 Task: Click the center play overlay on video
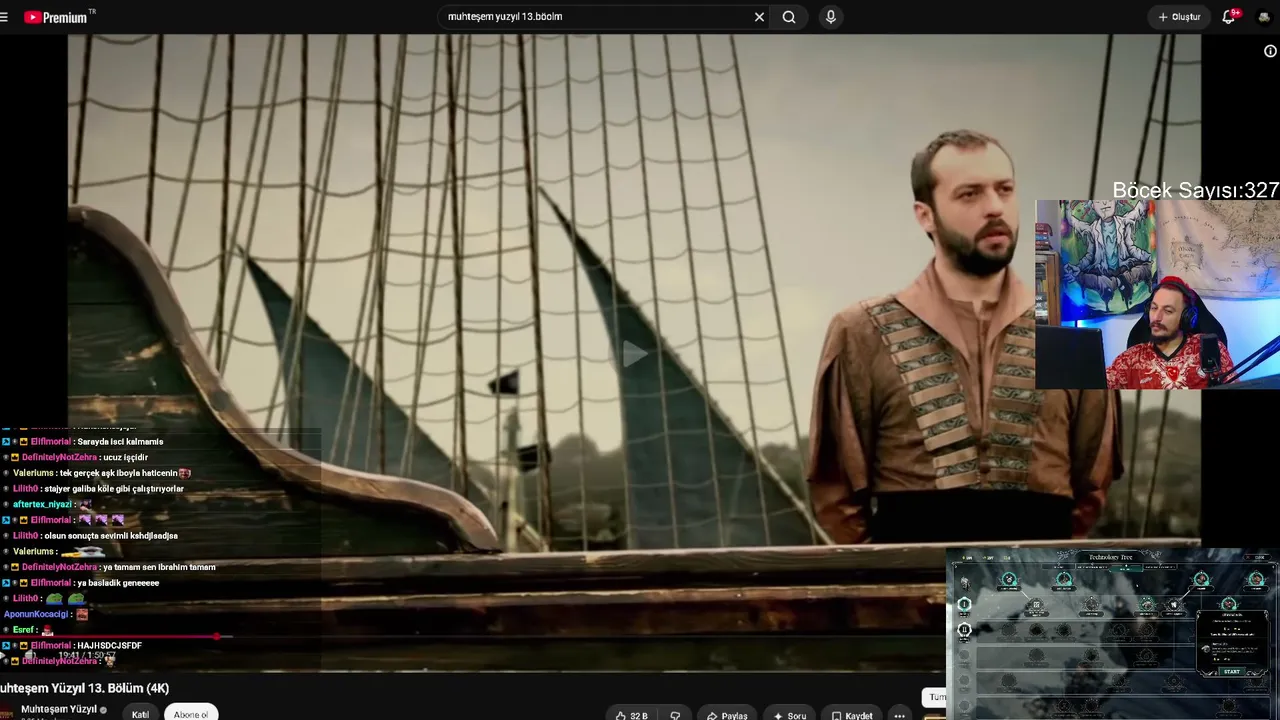tap(634, 353)
